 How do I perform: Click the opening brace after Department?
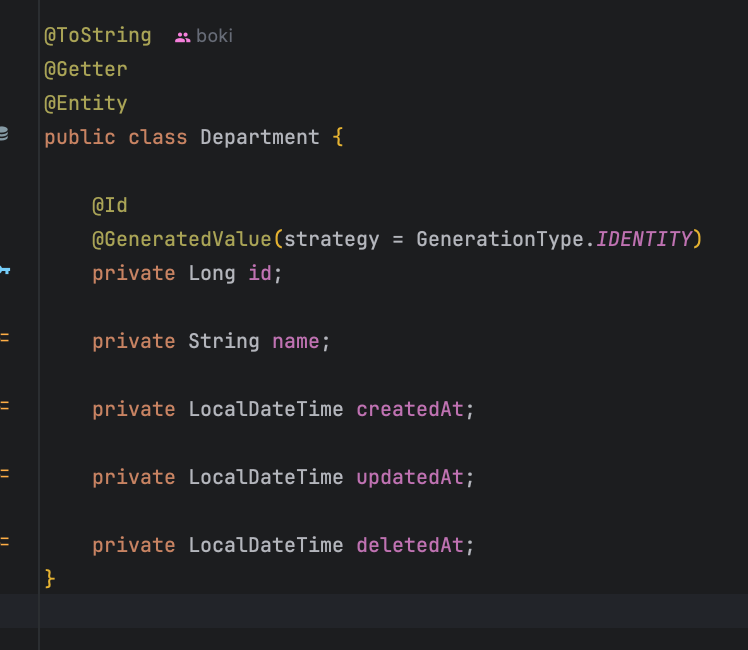click(338, 137)
